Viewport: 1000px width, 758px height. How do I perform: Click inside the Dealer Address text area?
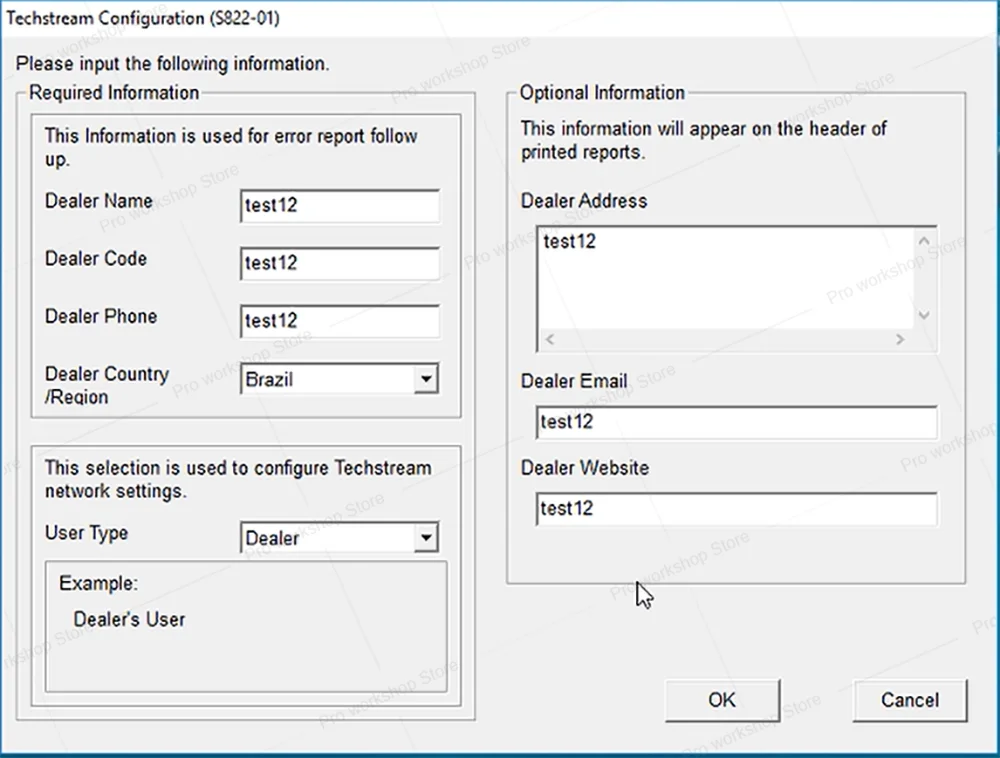(x=726, y=279)
